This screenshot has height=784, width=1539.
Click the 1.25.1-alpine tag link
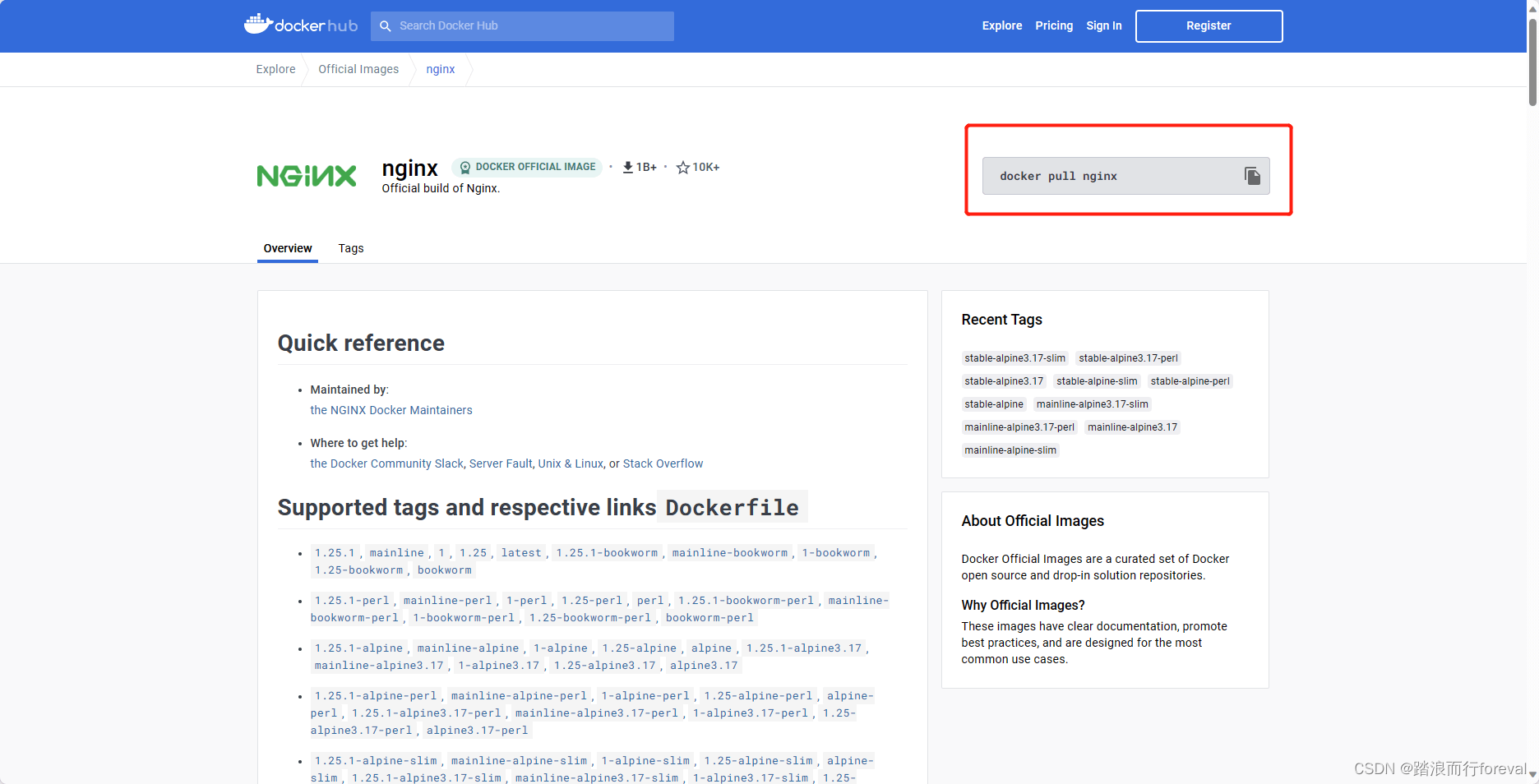click(358, 648)
